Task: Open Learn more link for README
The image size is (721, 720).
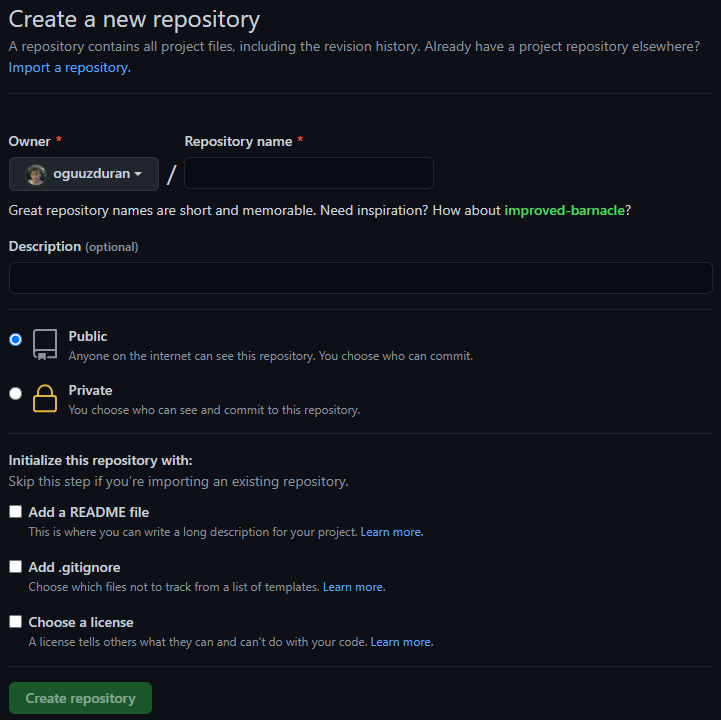Action: [x=392, y=532]
